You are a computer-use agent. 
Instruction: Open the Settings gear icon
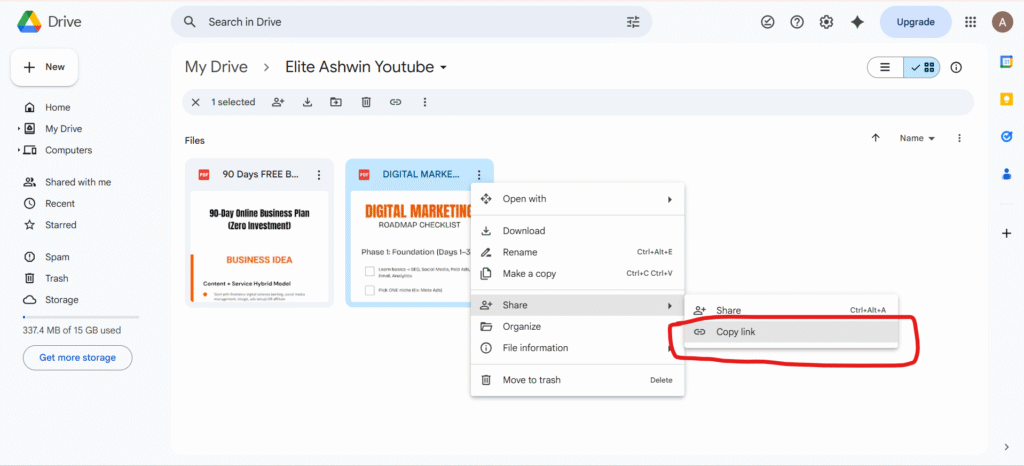[826, 22]
